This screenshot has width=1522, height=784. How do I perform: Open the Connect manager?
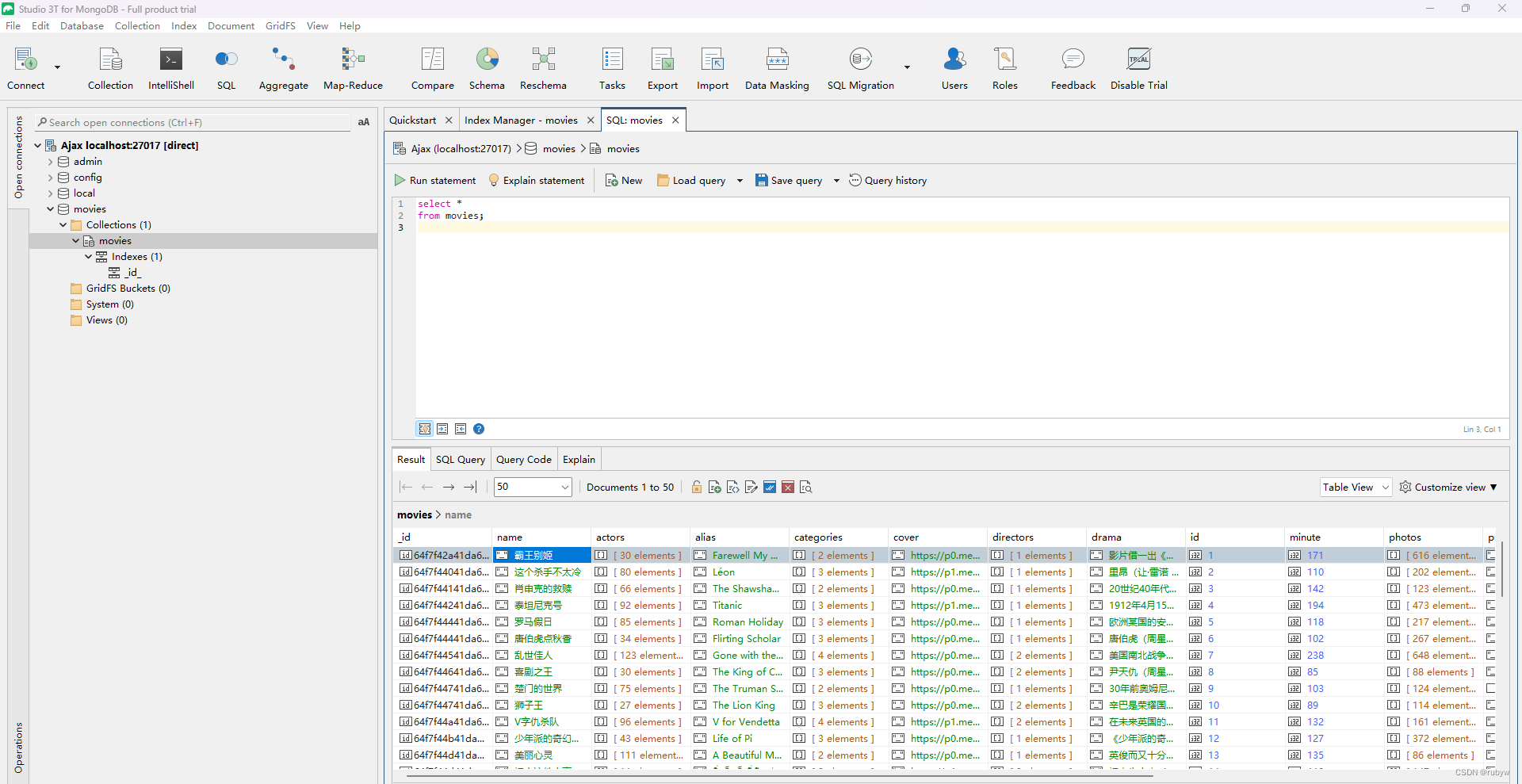click(x=25, y=67)
